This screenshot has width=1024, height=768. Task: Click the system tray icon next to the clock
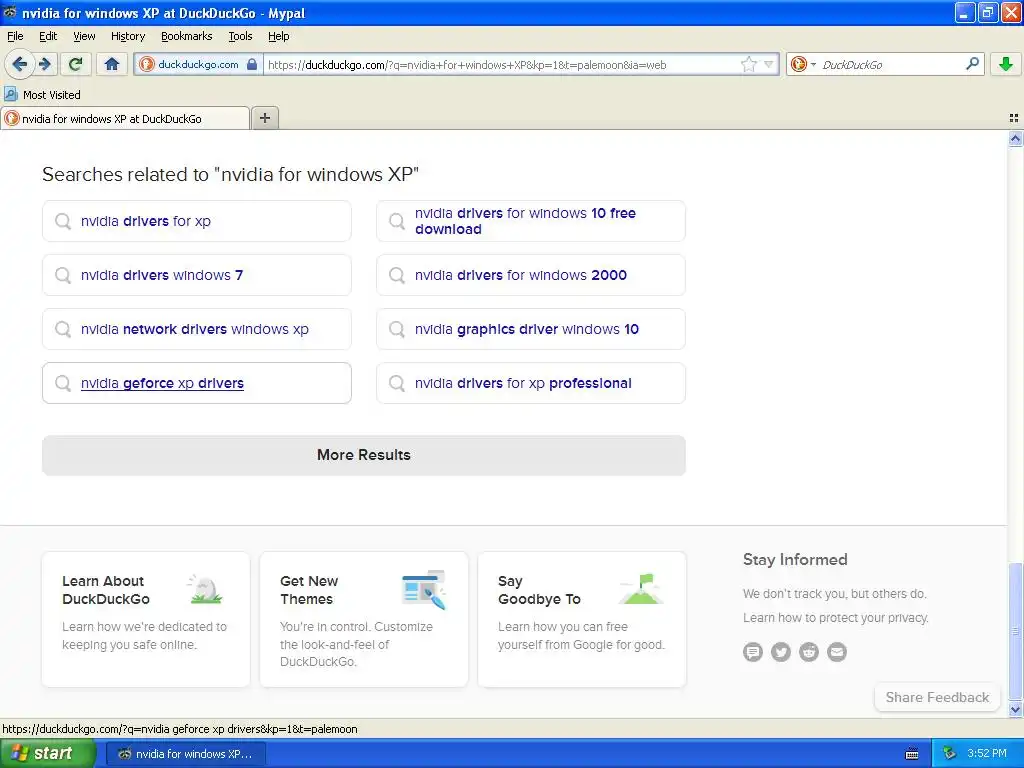tap(949, 754)
